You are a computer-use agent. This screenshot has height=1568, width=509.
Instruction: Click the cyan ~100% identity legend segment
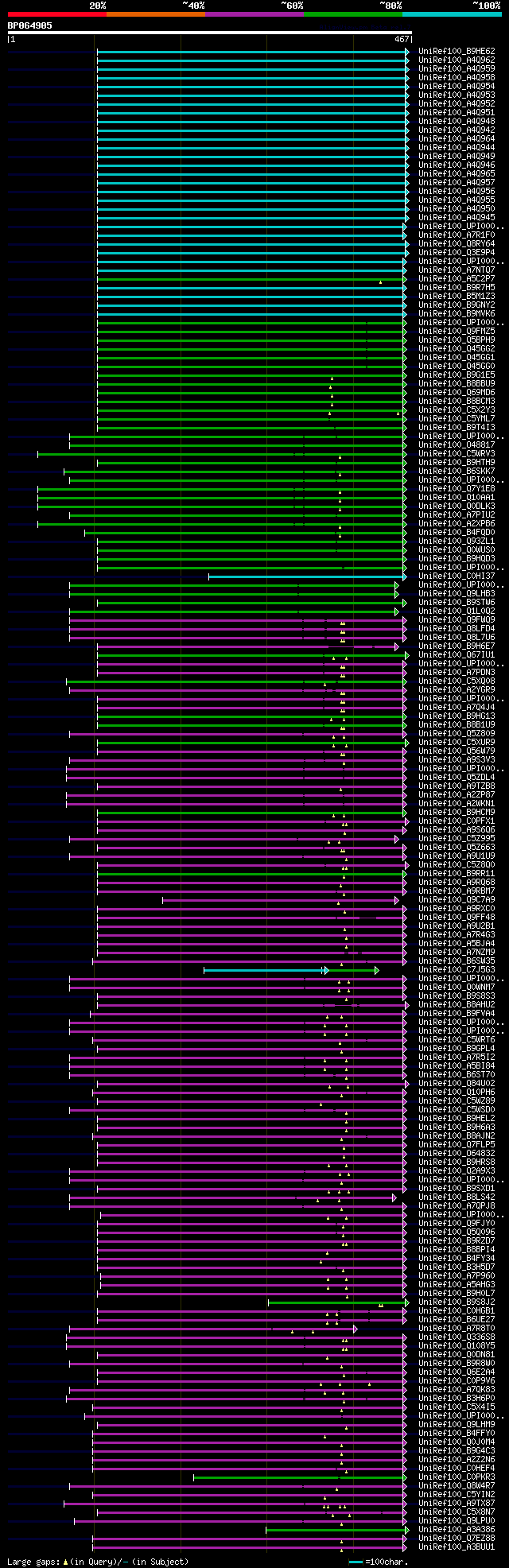[451, 14]
